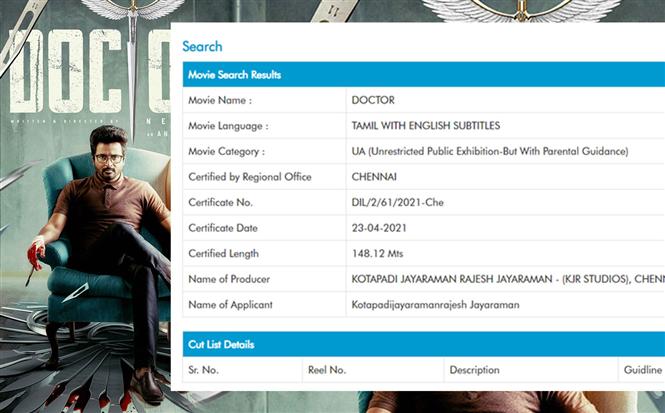Select the date 23-04-2021

coord(379,228)
